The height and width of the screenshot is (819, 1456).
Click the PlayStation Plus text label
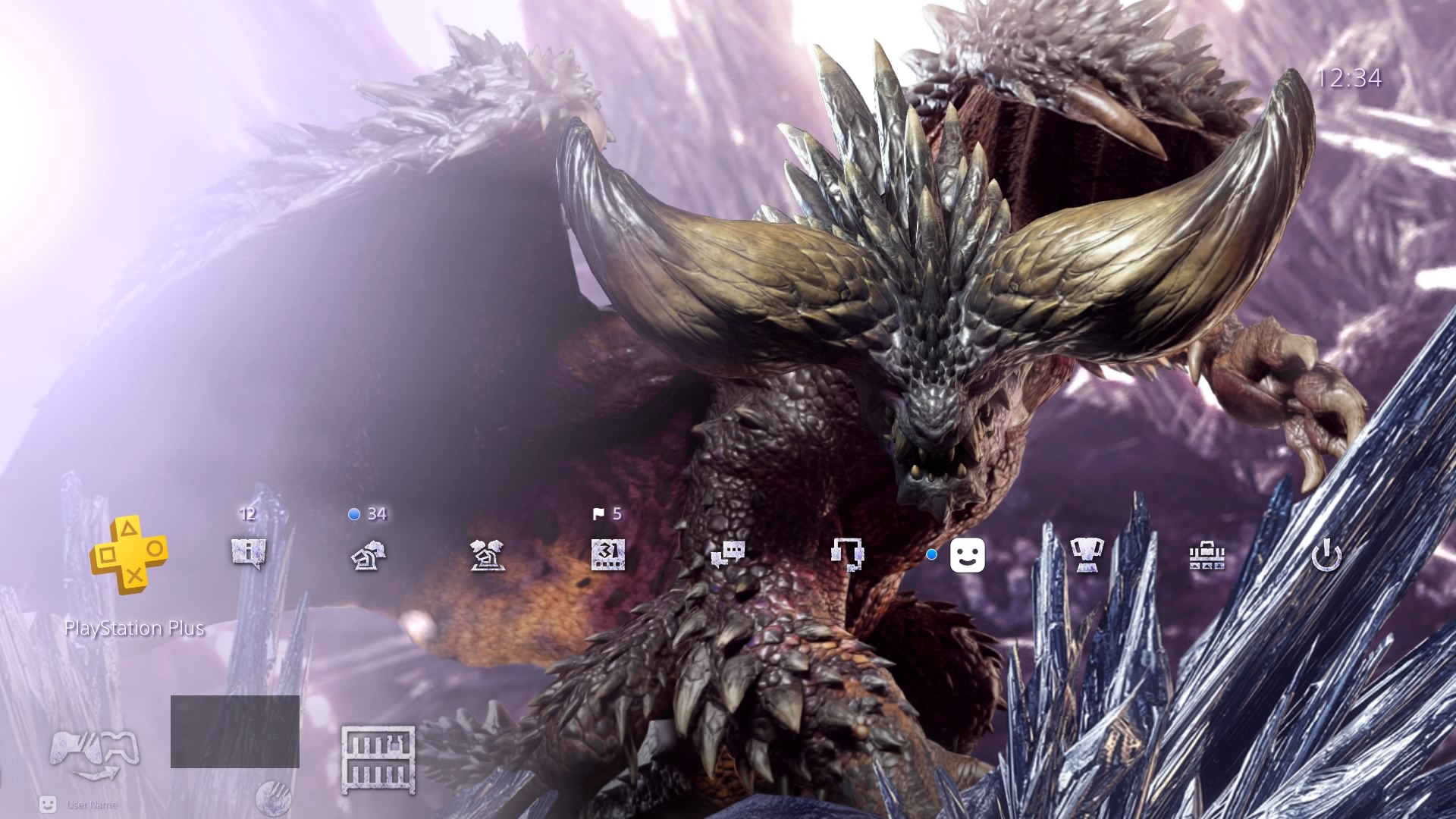pyautogui.click(x=134, y=628)
